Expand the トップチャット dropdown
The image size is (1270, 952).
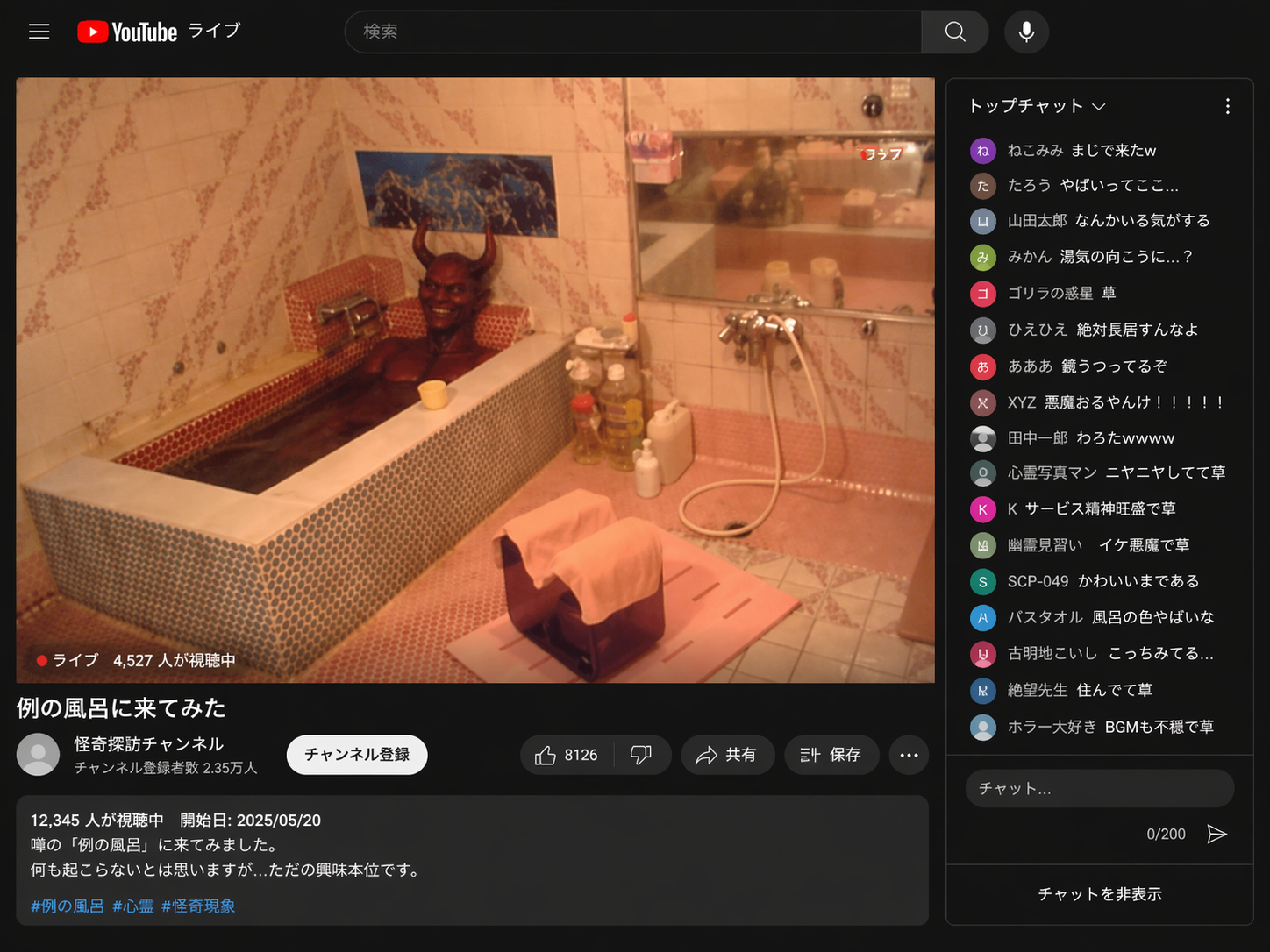click(1037, 106)
